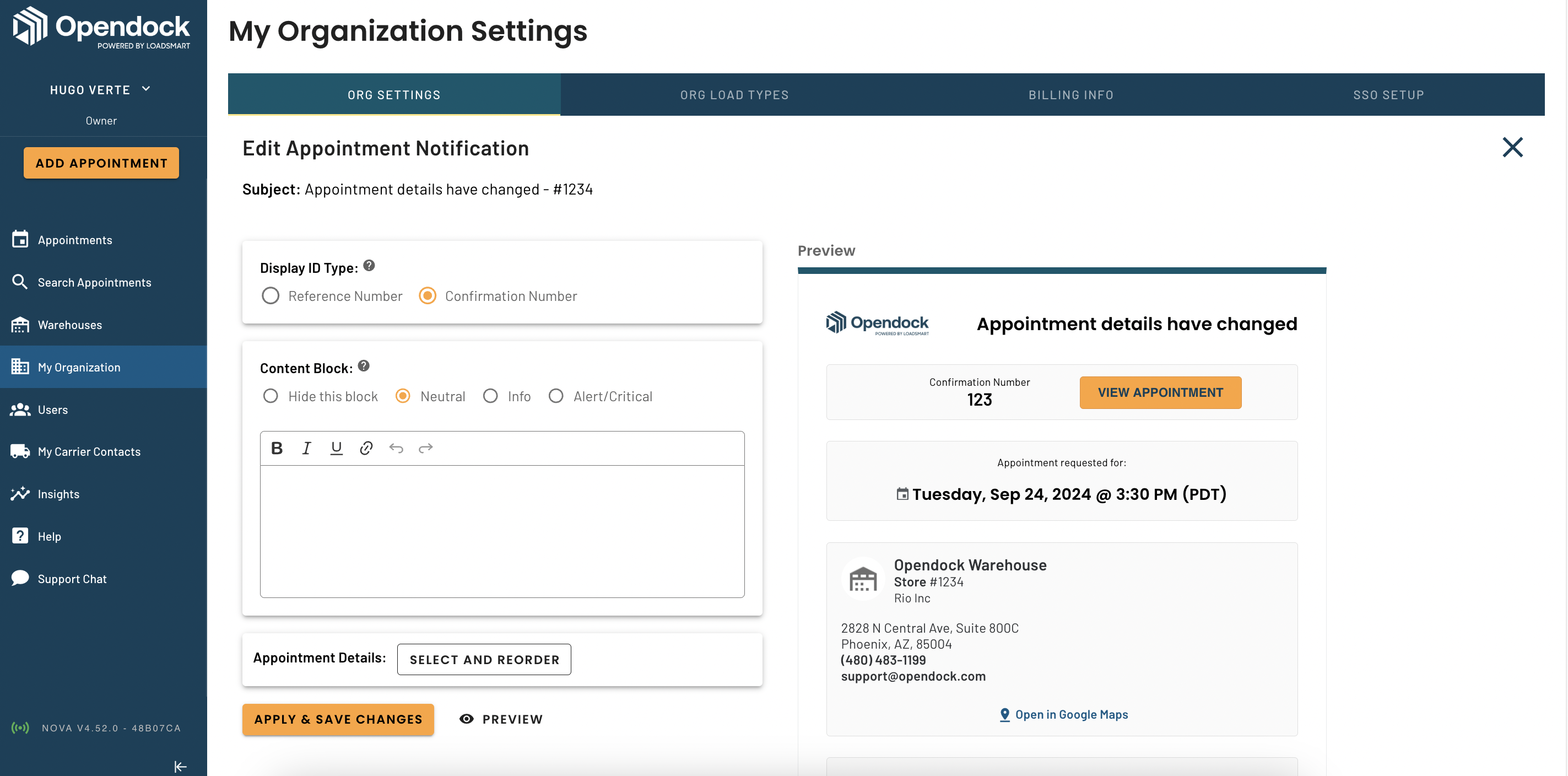Click the Search Appointments magnifier icon

pyautogui.click(x=20, y=282)
